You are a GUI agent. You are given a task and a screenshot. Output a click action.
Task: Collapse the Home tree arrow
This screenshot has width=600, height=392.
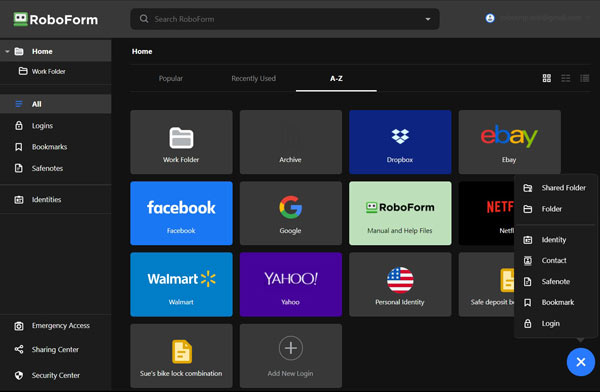(x=7, y=51)
